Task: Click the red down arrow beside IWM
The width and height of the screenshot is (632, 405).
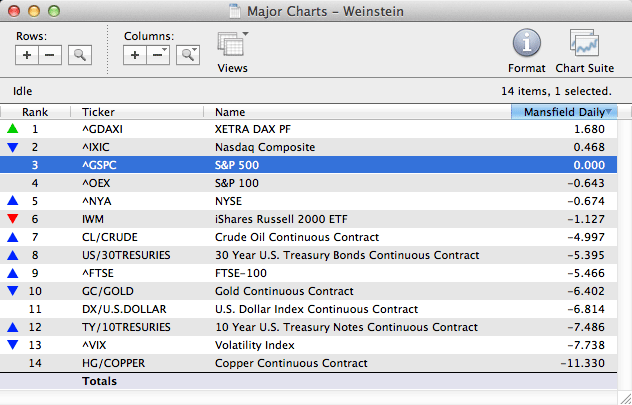Action: pyautogui.click(x=12, y=219)
